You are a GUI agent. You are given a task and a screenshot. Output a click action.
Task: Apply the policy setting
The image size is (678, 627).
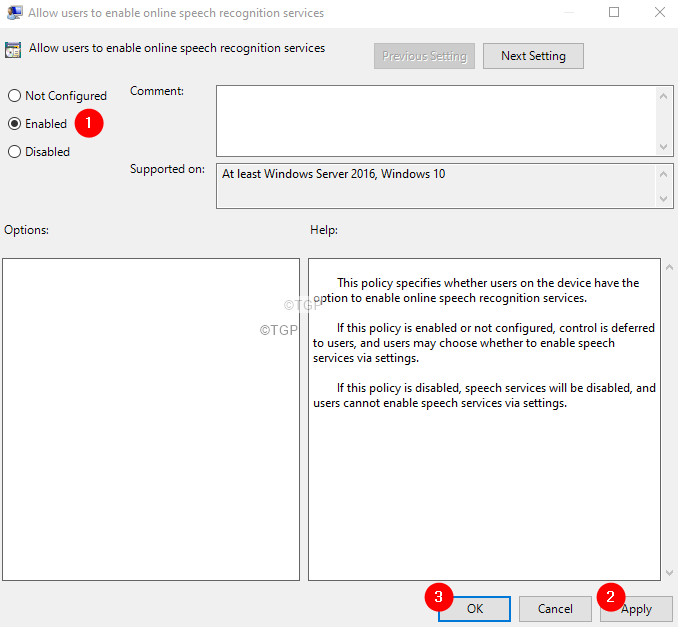(x=636, y=609)
